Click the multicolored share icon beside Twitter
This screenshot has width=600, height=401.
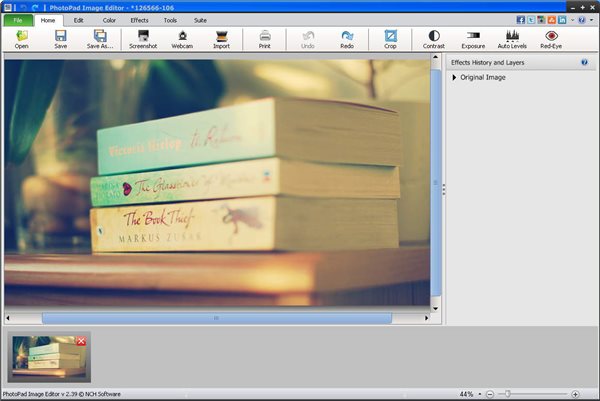pyautogui.click(x=541, y=20)
